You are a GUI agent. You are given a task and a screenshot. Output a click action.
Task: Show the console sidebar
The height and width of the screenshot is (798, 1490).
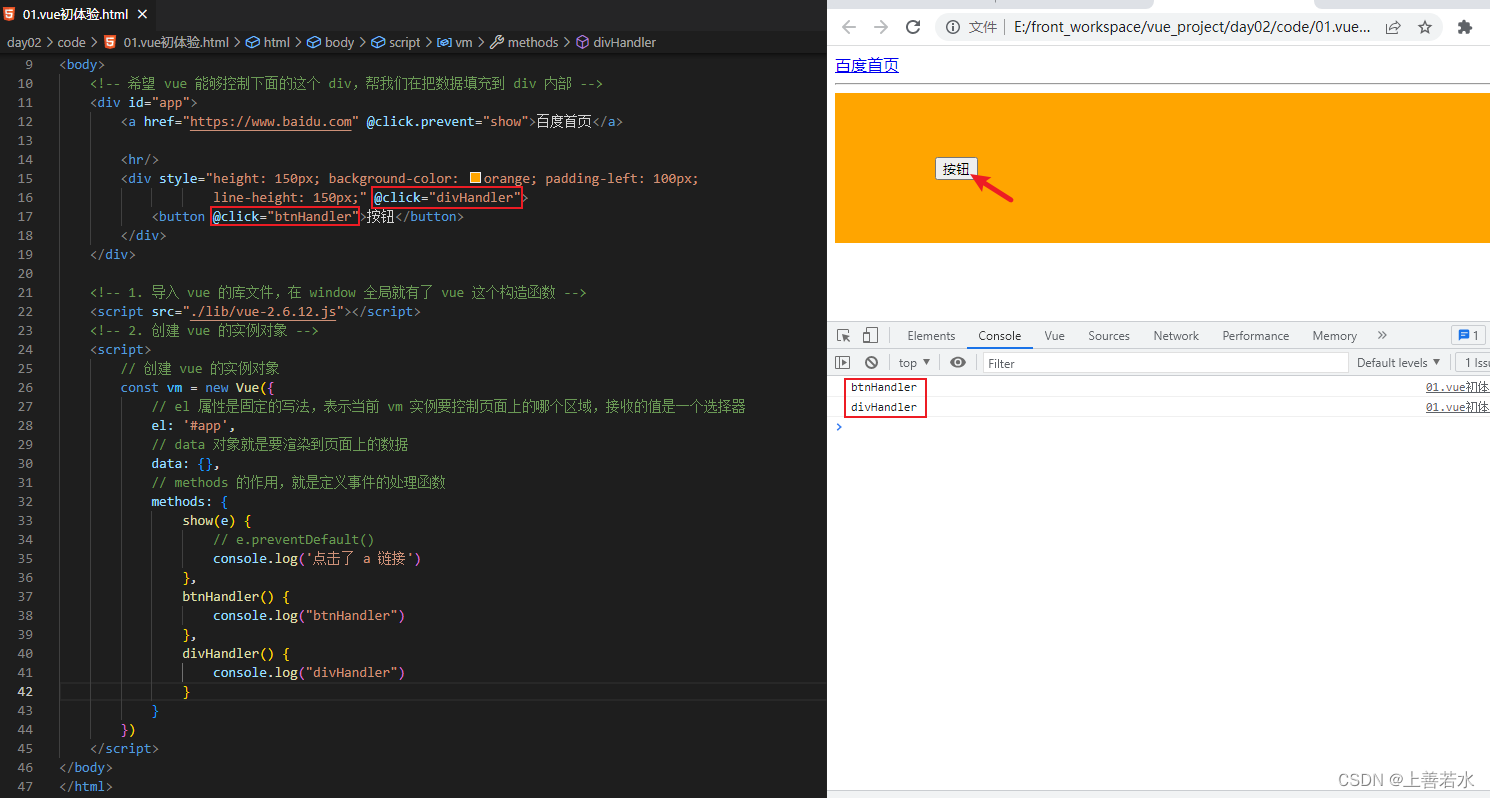[843, 362]
